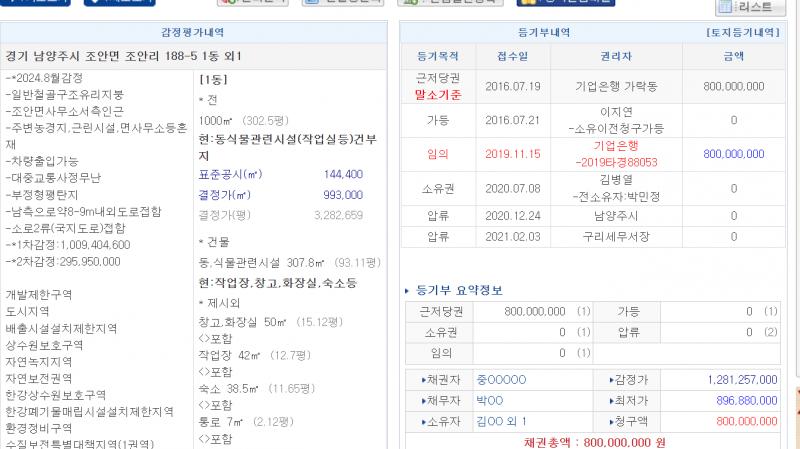Select 근저당권 summary amount 800,000,000
The width and height of the screenshot is (800, 449).
click(535, 312)
